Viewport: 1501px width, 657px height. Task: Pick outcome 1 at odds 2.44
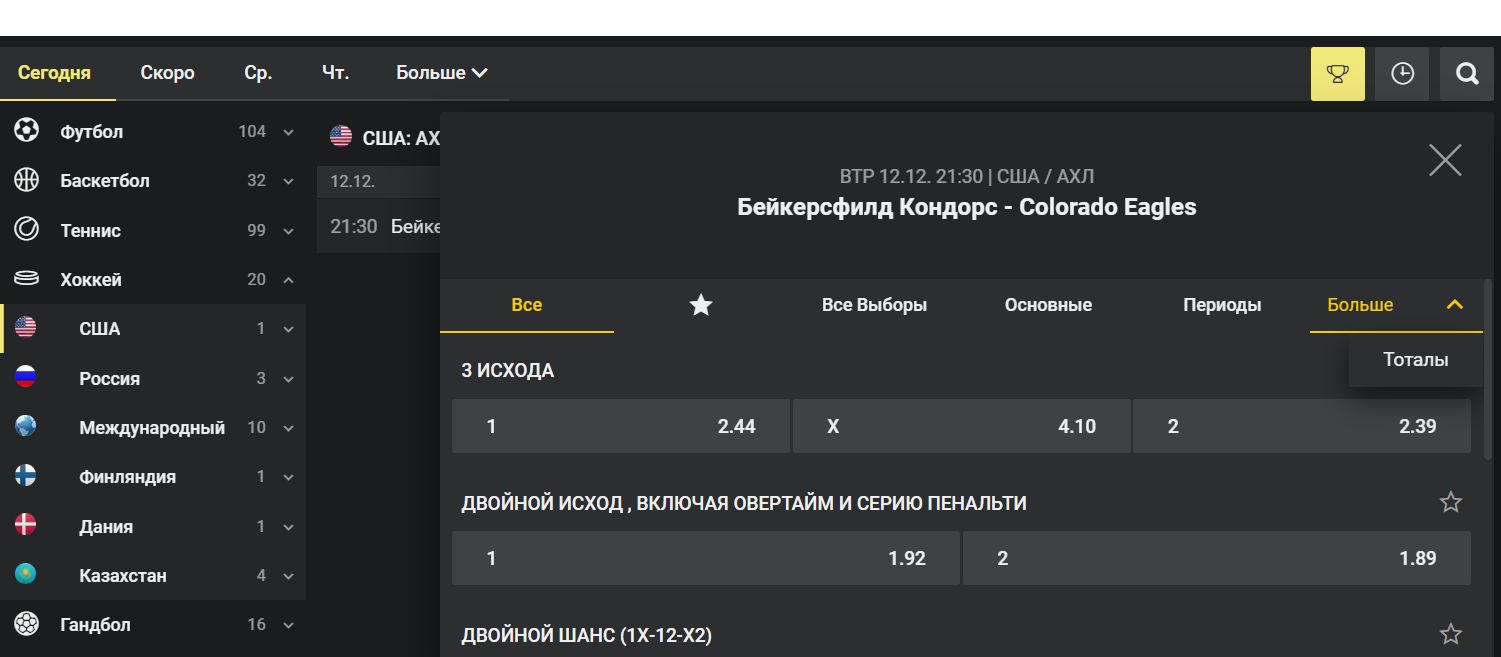[x=621, y=426]
